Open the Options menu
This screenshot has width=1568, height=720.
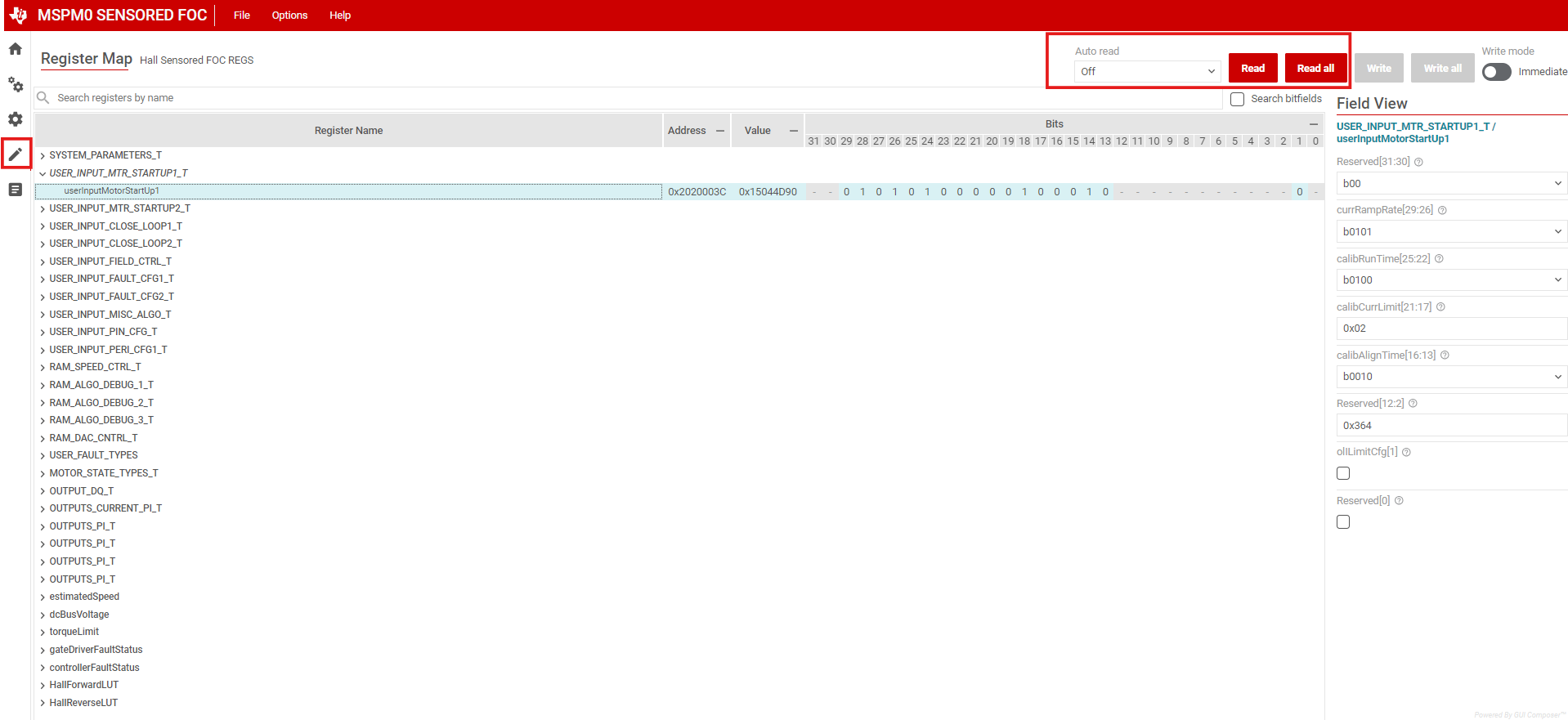pyautogui.click(x=289, y=16)
